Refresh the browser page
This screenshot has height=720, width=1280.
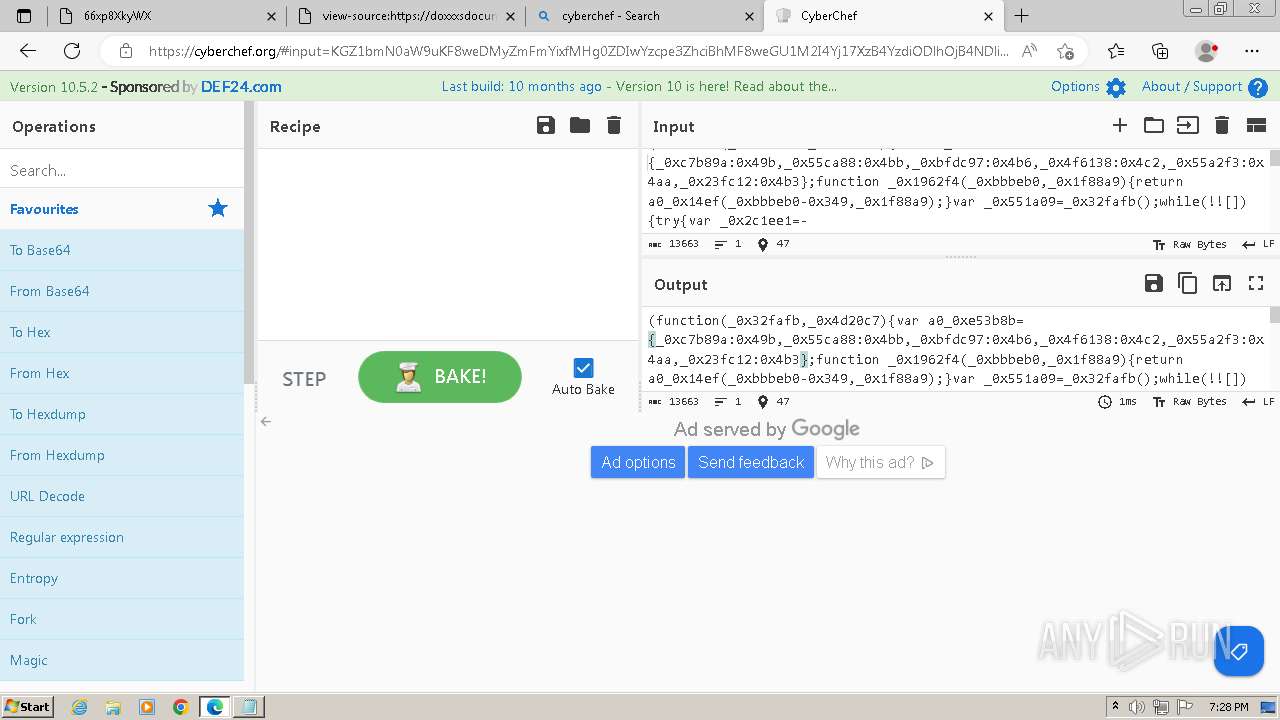pos(72,51)
